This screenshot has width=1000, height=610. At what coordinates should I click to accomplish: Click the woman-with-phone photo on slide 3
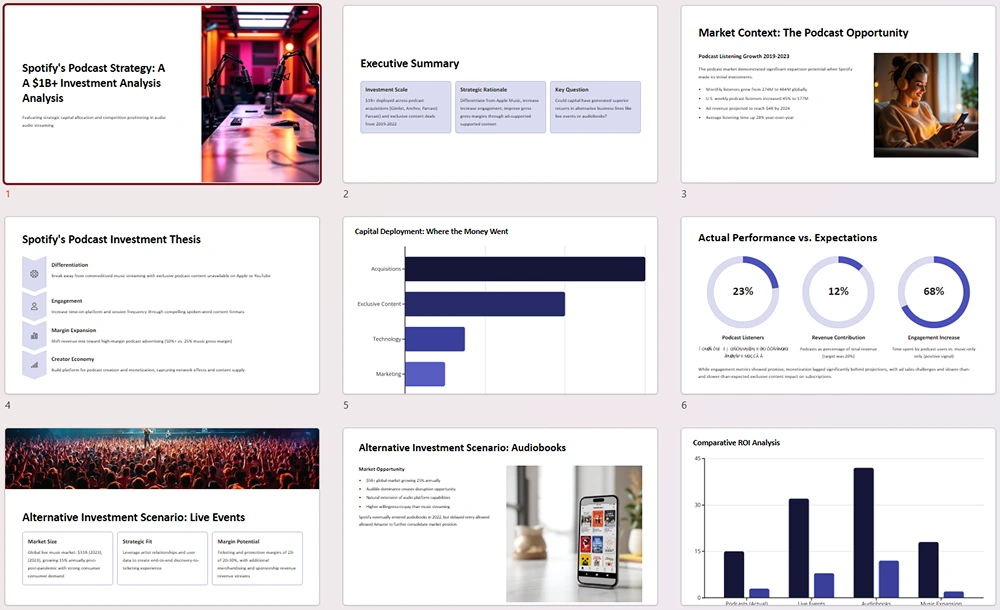927,105
